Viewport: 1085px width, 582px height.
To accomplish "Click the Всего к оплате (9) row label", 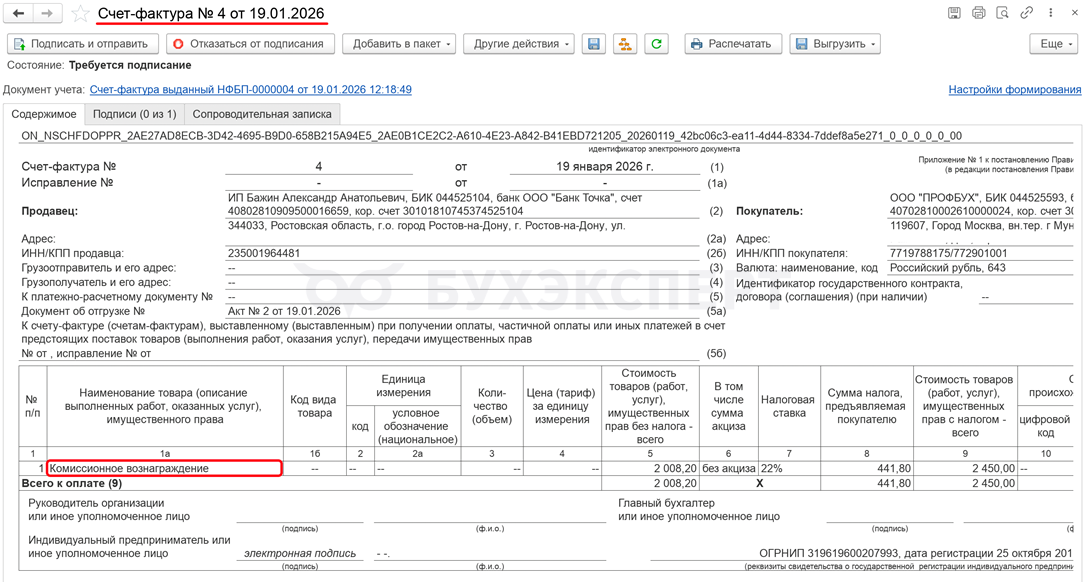I will (x=72, y=483).
